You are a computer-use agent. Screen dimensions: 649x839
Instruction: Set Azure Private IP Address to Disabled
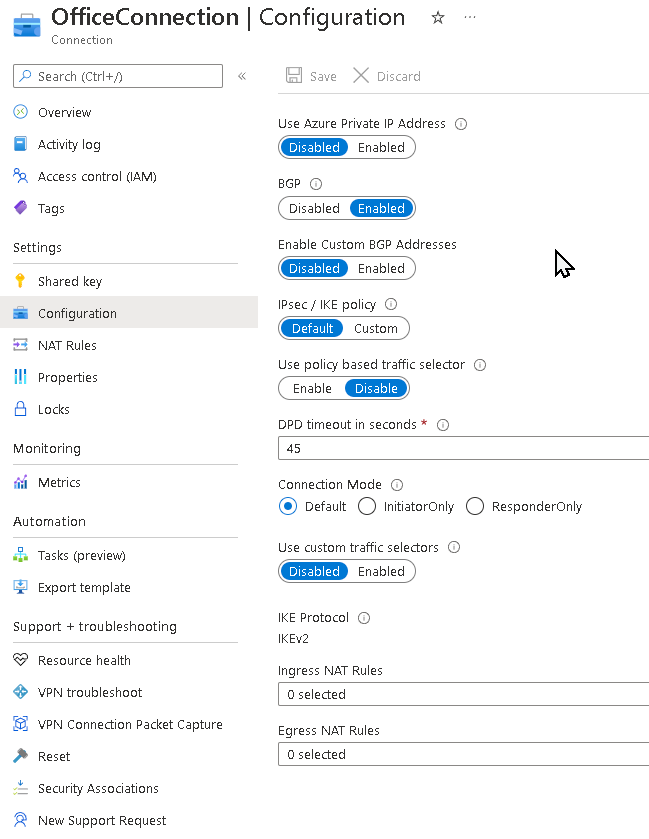(x=314, y=147)
